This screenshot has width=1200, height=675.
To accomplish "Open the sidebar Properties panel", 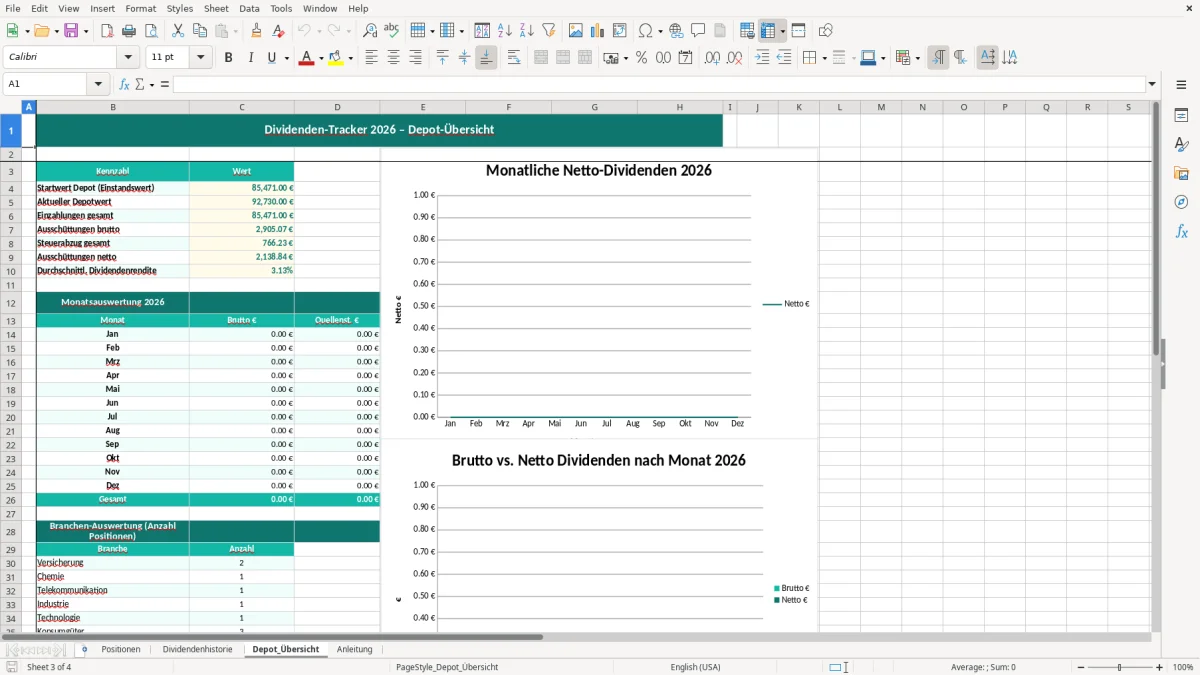I will [x=1181, y=116].
